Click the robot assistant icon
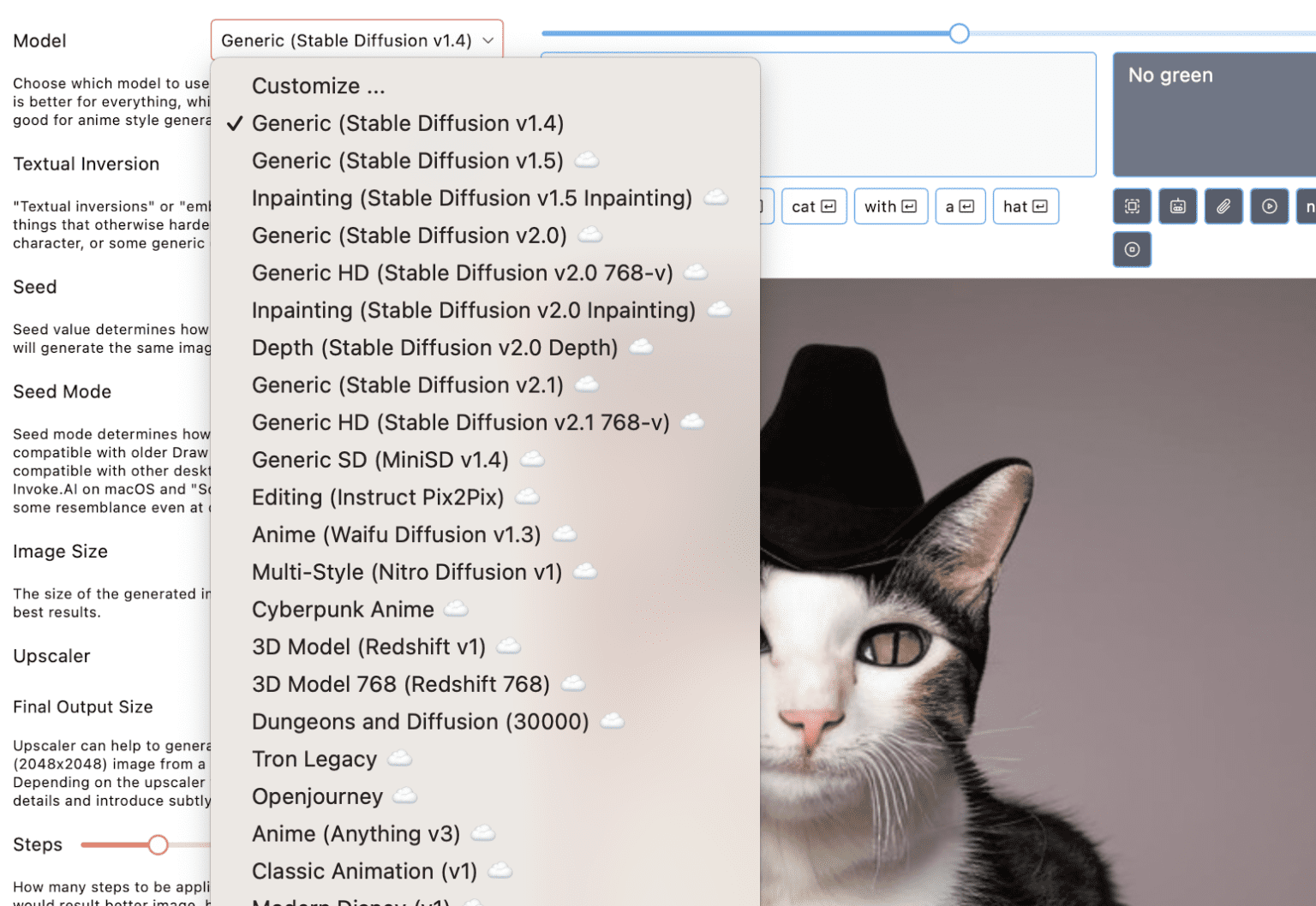This screenshot has height=906, width=1316. pyautogui.click(x=1177, y=206)
